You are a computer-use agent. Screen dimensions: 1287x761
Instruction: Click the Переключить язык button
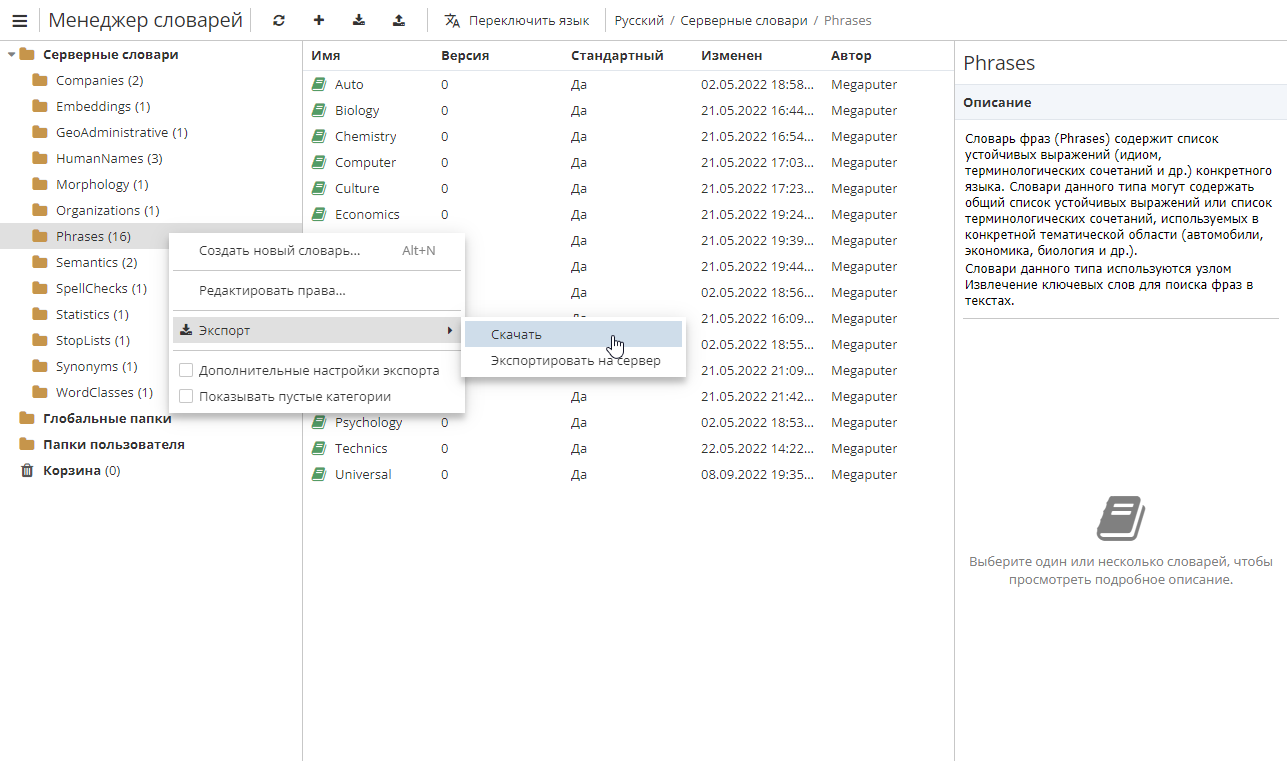coord(517,20)
